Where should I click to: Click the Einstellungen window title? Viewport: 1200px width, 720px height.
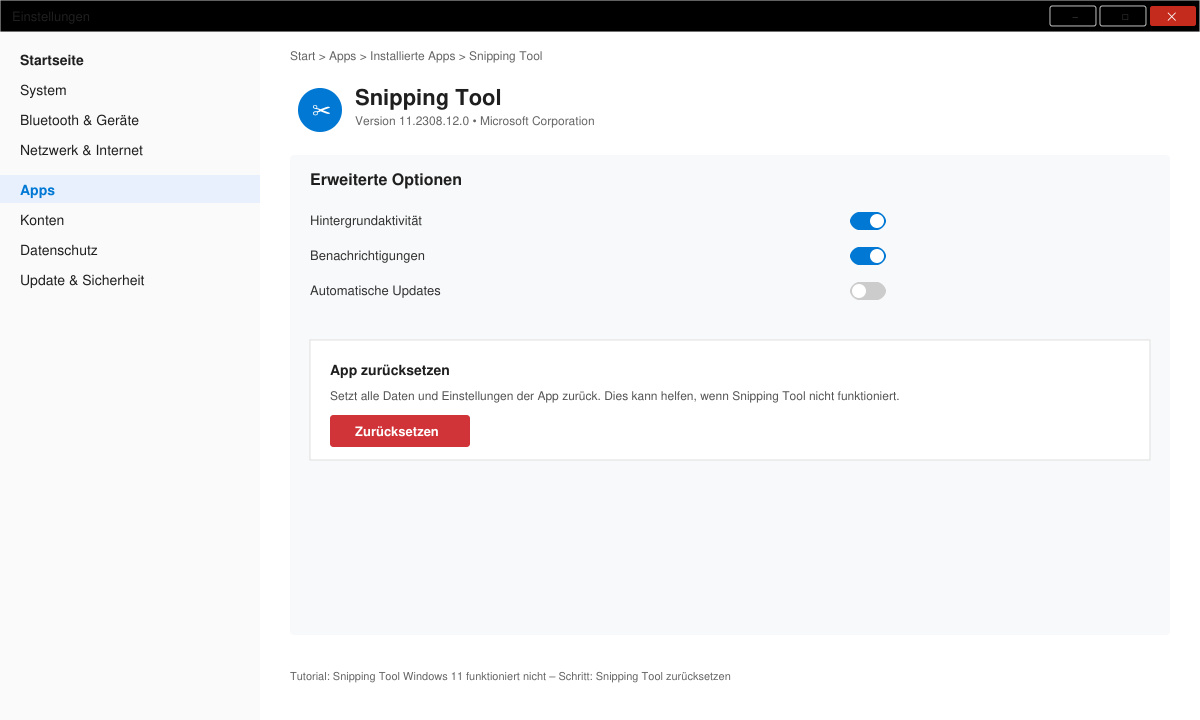[x=51, y=16]
